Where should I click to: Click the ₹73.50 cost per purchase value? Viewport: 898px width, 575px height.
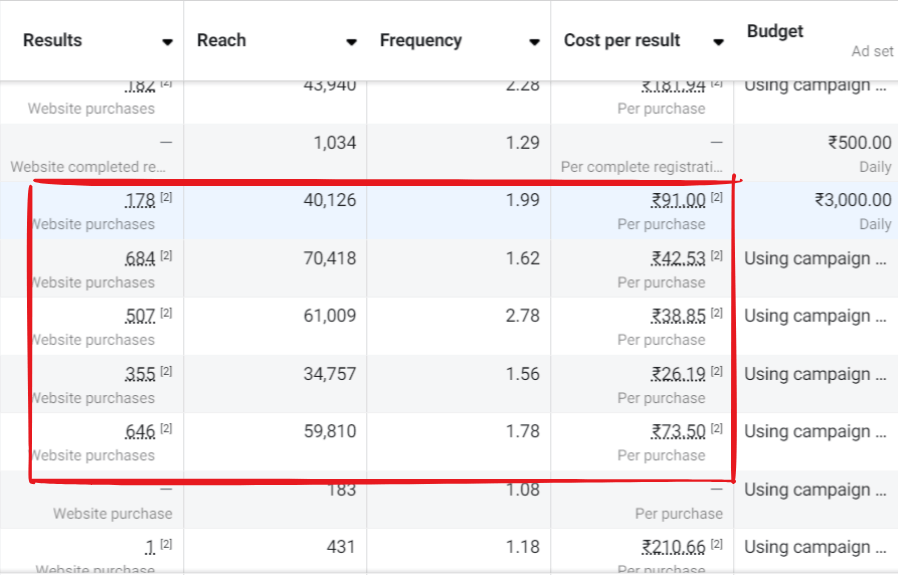pos(678,432)
